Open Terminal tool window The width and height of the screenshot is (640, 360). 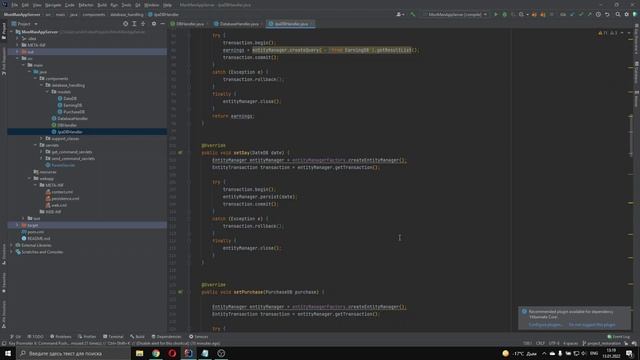[113, 337]
